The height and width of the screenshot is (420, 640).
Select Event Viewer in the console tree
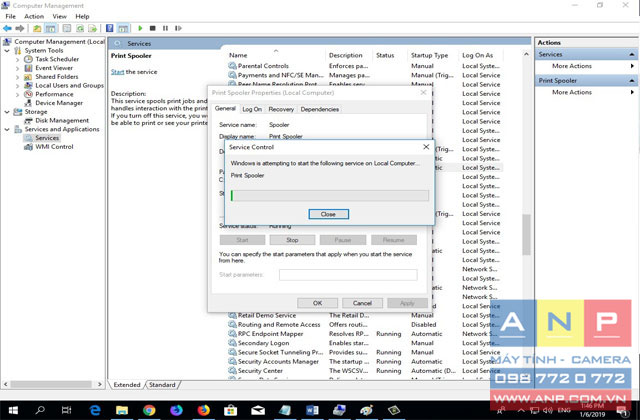tap(54, 68)
